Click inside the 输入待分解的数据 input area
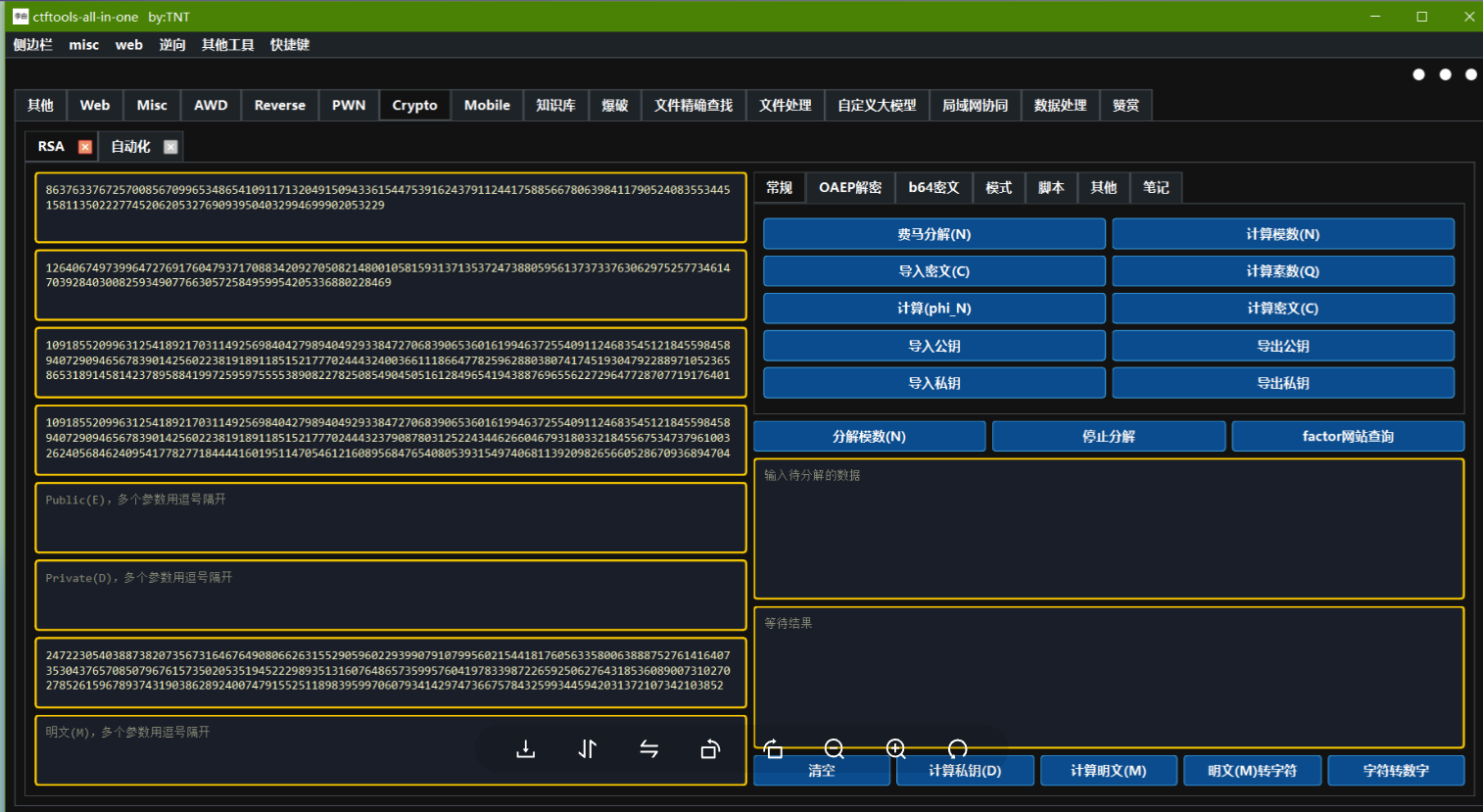This screenshot has width=1483, height=812. tap(1107, 529)
